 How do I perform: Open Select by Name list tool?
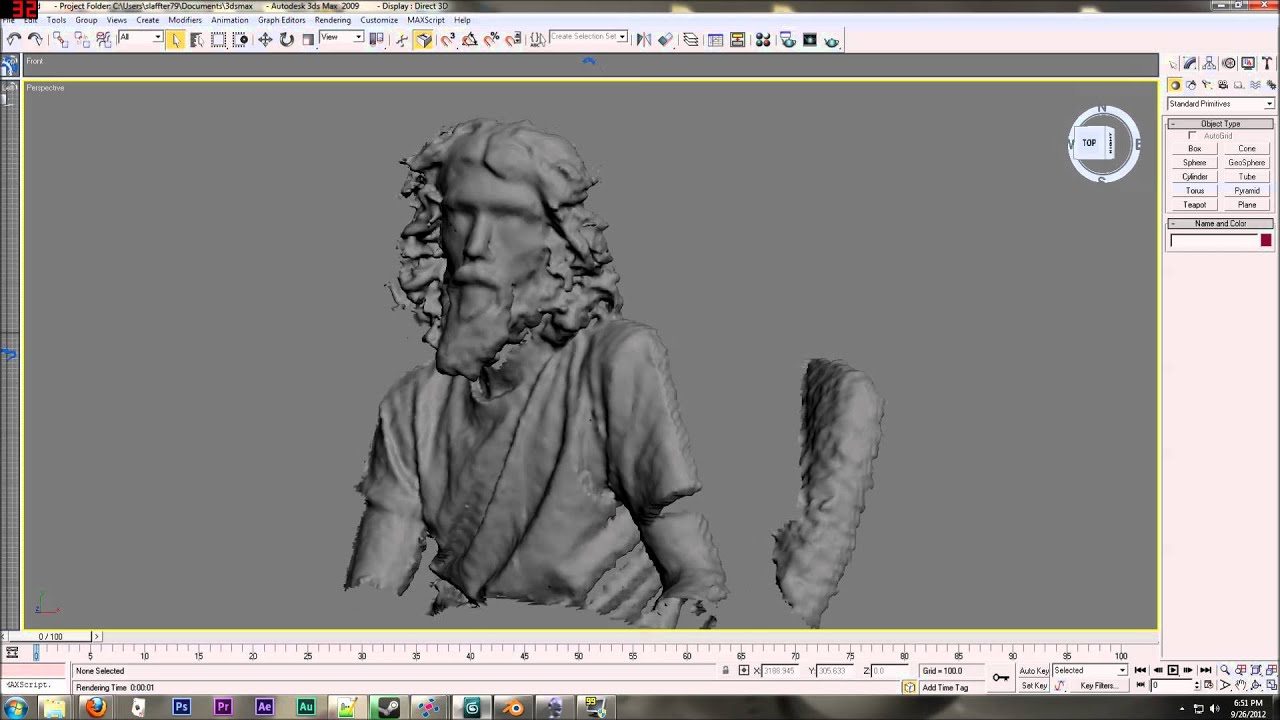[197, 40]
